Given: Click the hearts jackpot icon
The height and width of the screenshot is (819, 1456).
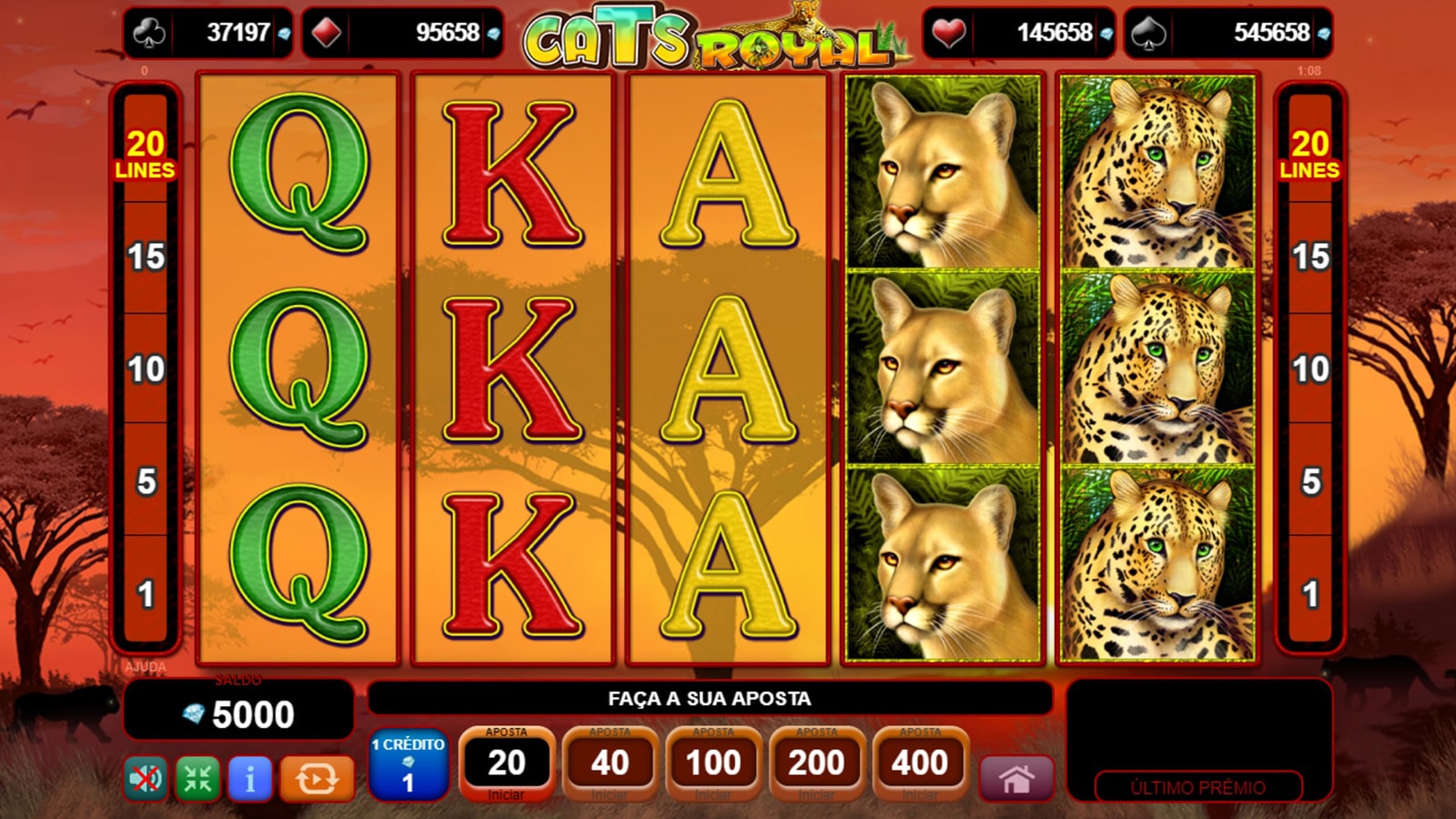Looking at the screenshot, I should (949, 33).
